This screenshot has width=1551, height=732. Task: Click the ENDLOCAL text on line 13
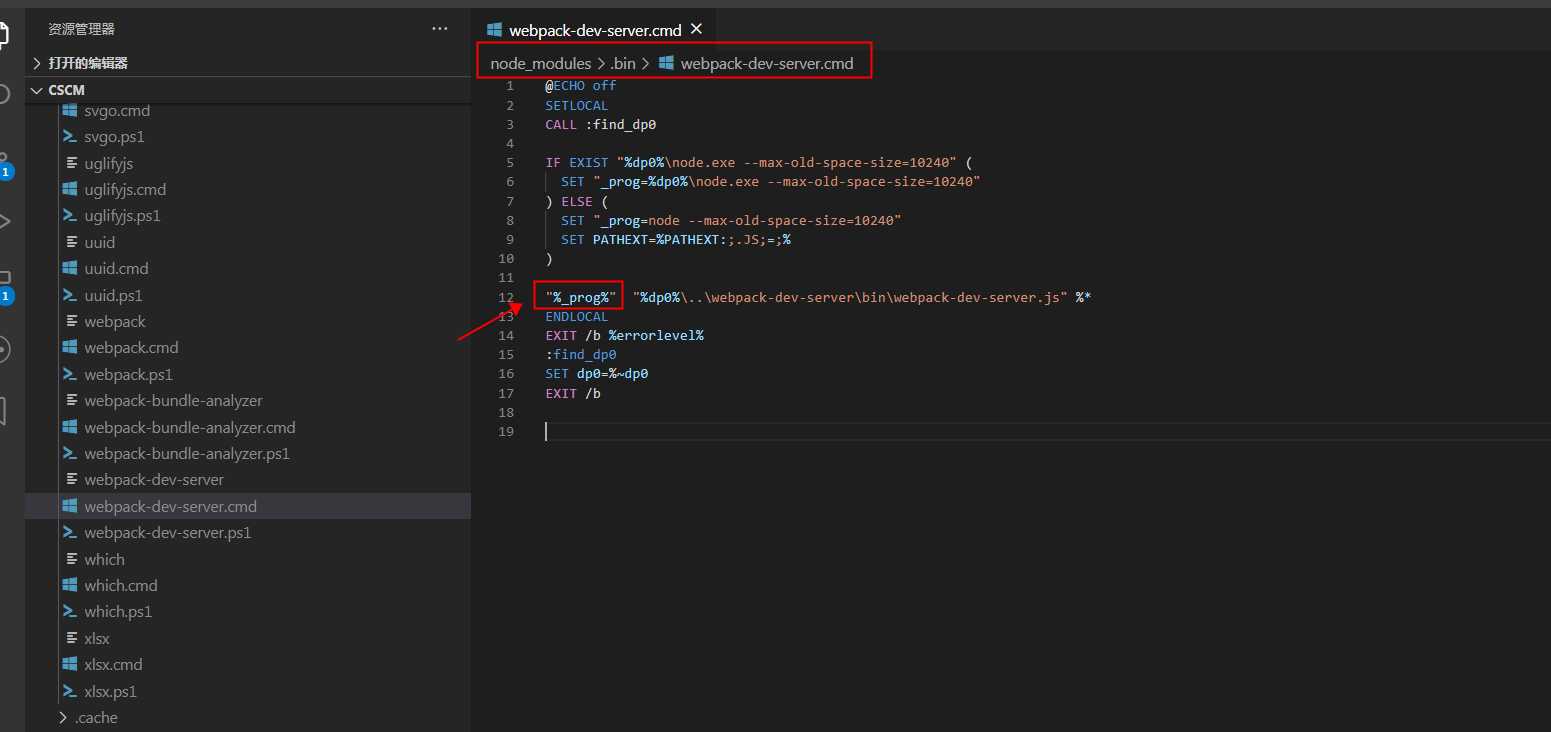coord(577,317)
